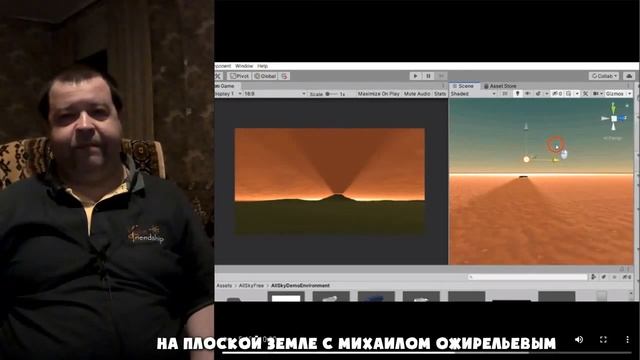Toggle Scene effects icon

tap(538, 94)
